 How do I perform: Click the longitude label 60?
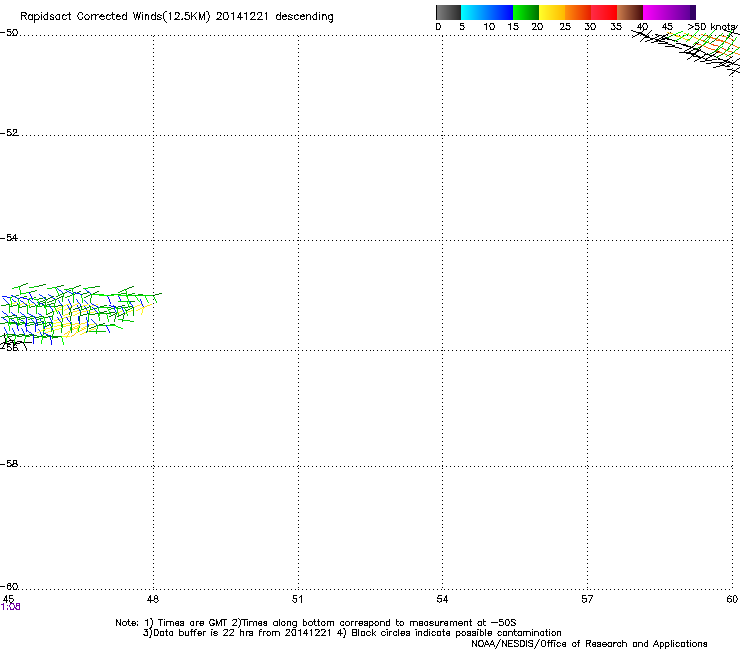coord(732,599)
